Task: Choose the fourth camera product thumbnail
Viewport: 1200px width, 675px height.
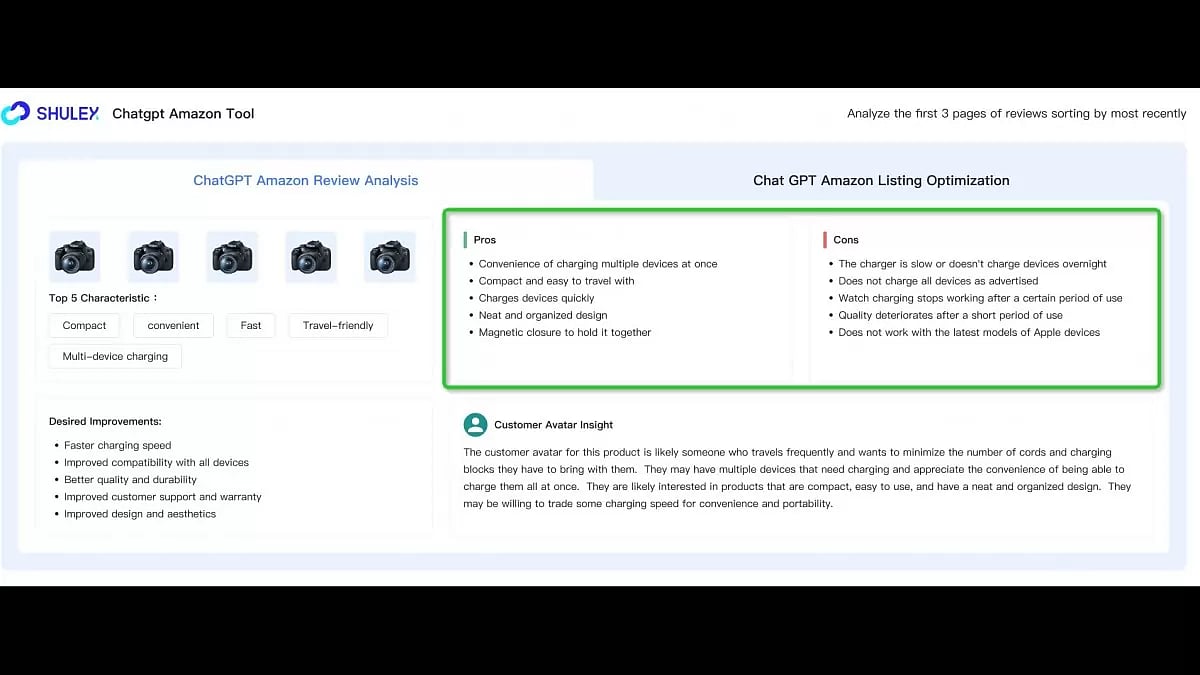Action: pos(311,256)
